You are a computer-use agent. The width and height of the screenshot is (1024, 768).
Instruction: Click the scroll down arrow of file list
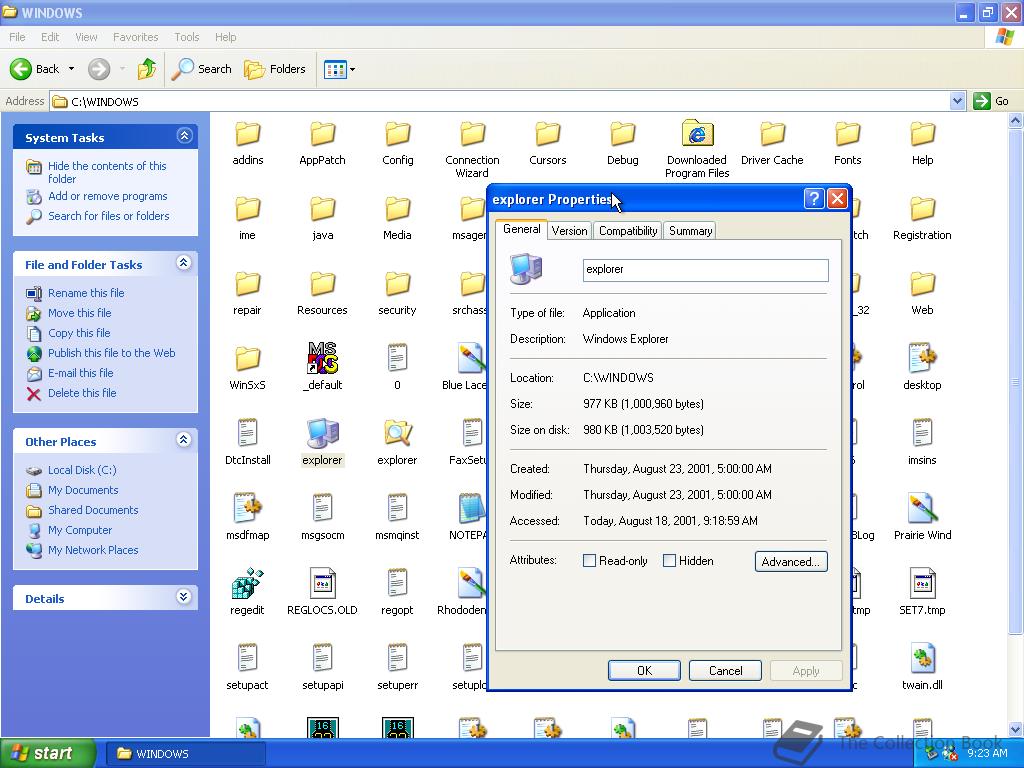[1016, 729]
